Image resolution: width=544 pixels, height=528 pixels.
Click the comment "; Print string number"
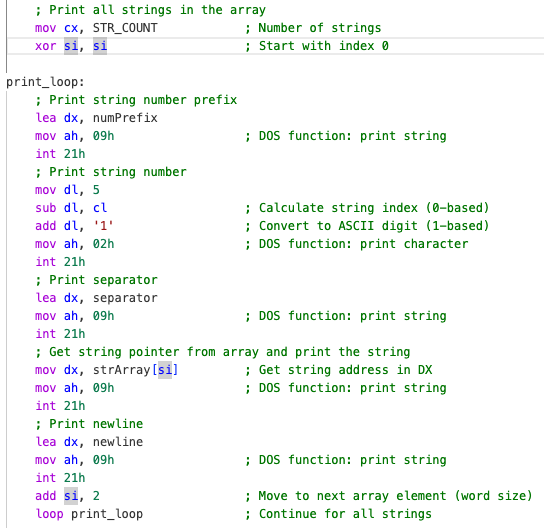111,172
